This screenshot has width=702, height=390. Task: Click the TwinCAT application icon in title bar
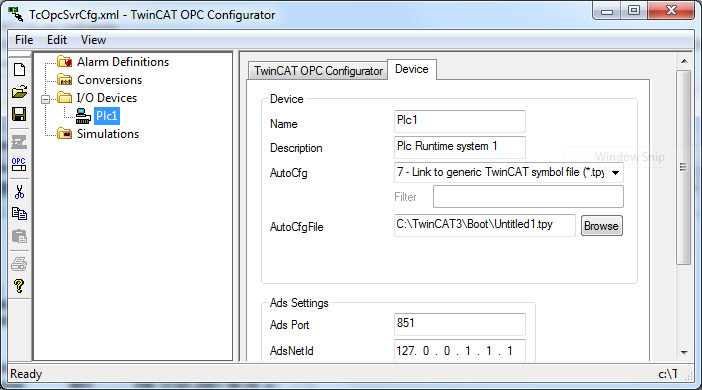16,14
